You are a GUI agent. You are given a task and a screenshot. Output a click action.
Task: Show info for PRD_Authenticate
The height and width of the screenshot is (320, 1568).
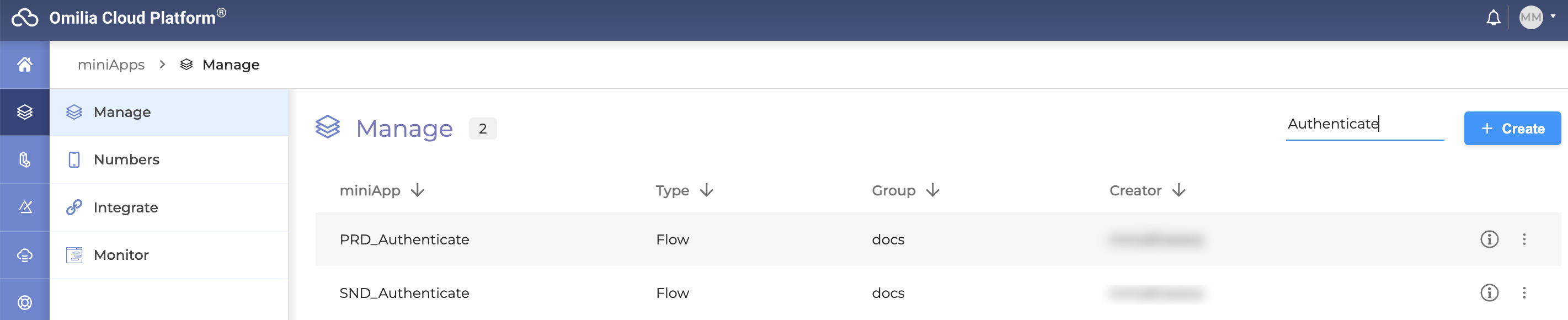(1489, 239)
